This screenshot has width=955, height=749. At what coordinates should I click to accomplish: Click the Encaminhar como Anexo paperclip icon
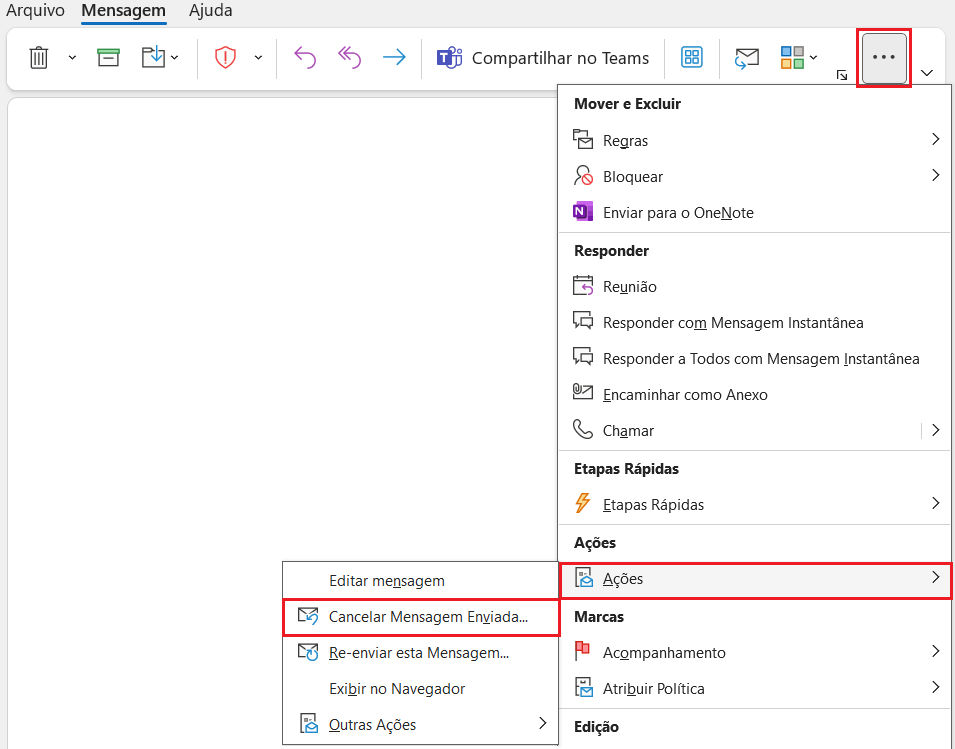[583, 392]
